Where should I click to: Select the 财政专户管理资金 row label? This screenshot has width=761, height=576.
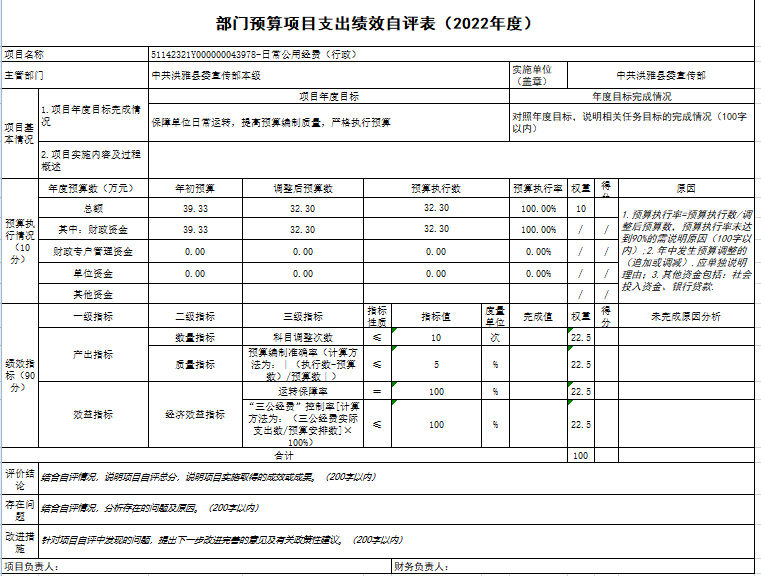[x=94, y=251]
